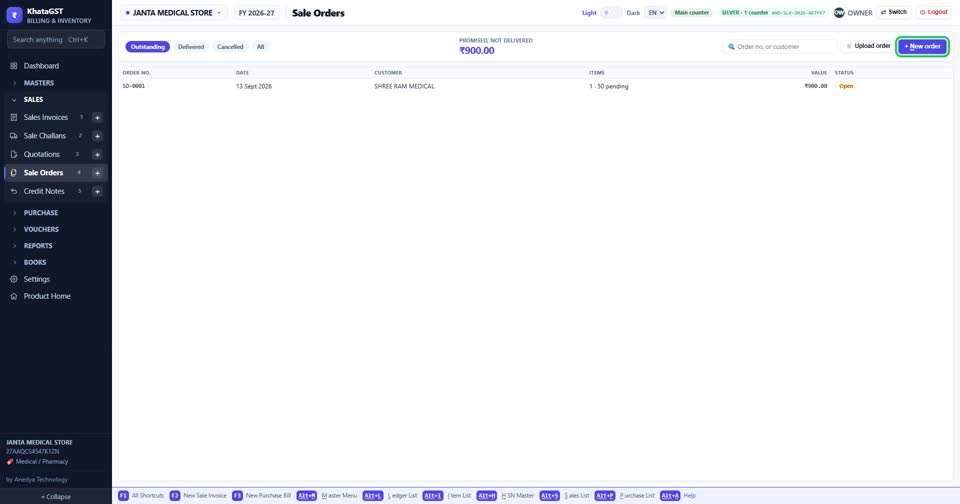This screenshot has width=960, height=504.
Task: Create a New order
Action: click(x=923, y=47)
